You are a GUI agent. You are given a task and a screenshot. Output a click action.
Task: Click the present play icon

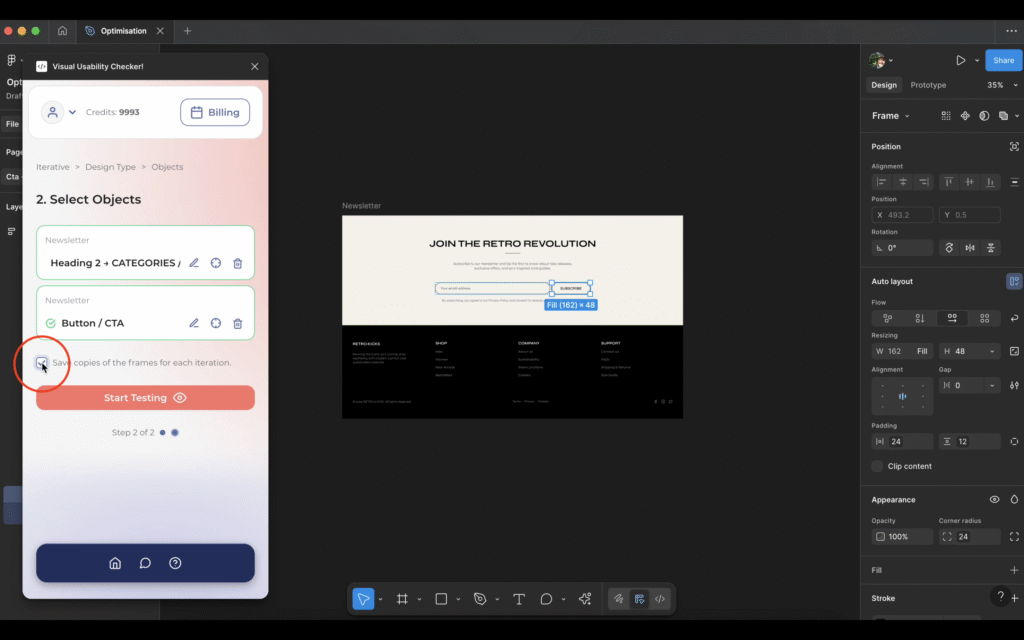[960, 60]
